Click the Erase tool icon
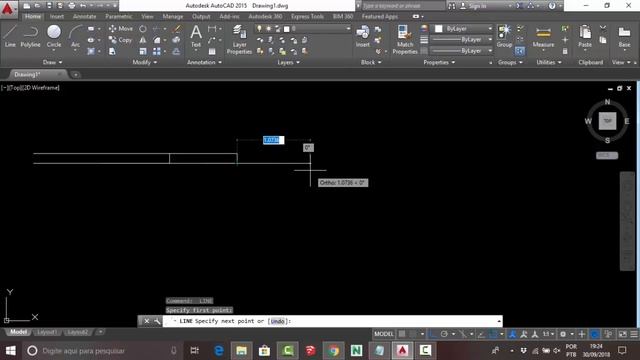The image size is (640, 360). pos(176,29)
